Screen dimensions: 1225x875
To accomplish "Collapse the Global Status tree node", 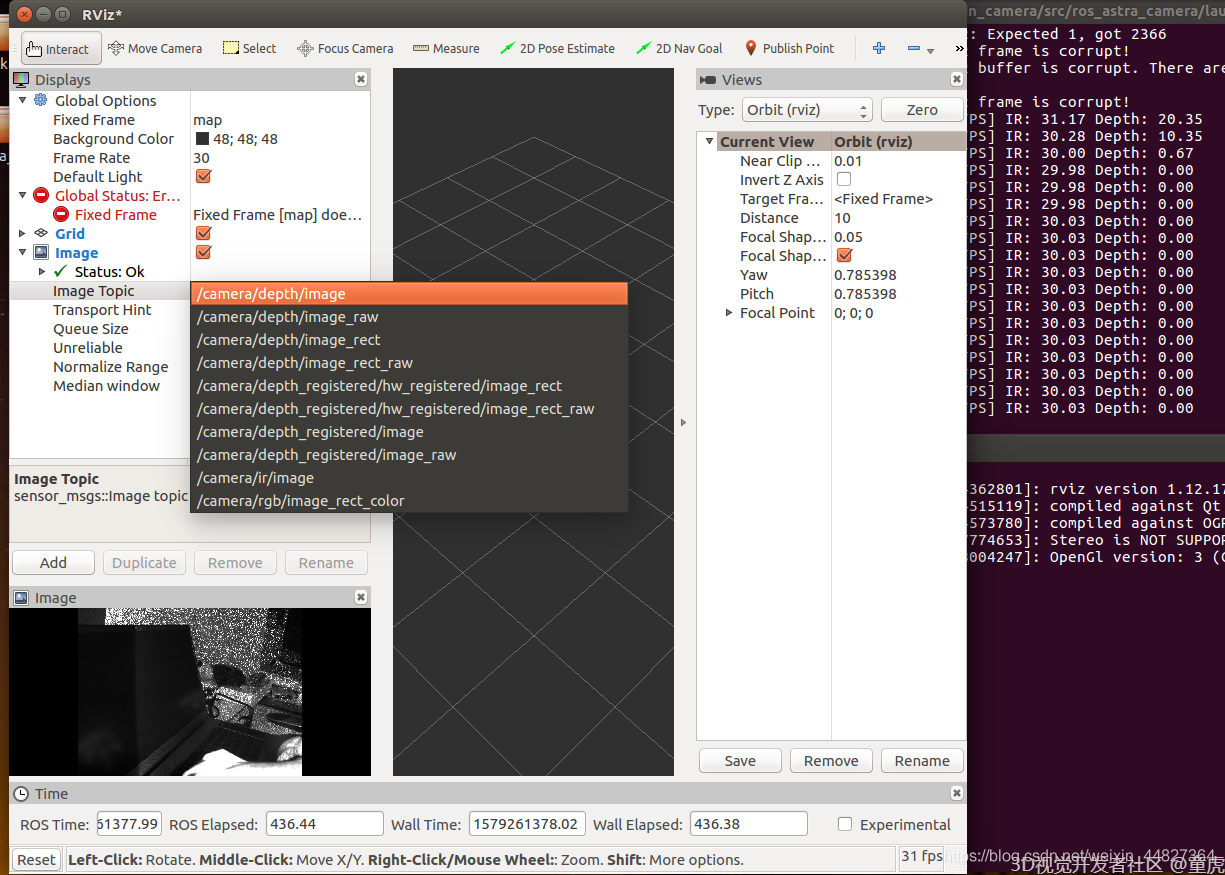I will pyautogui.click(x=23, y=195).
